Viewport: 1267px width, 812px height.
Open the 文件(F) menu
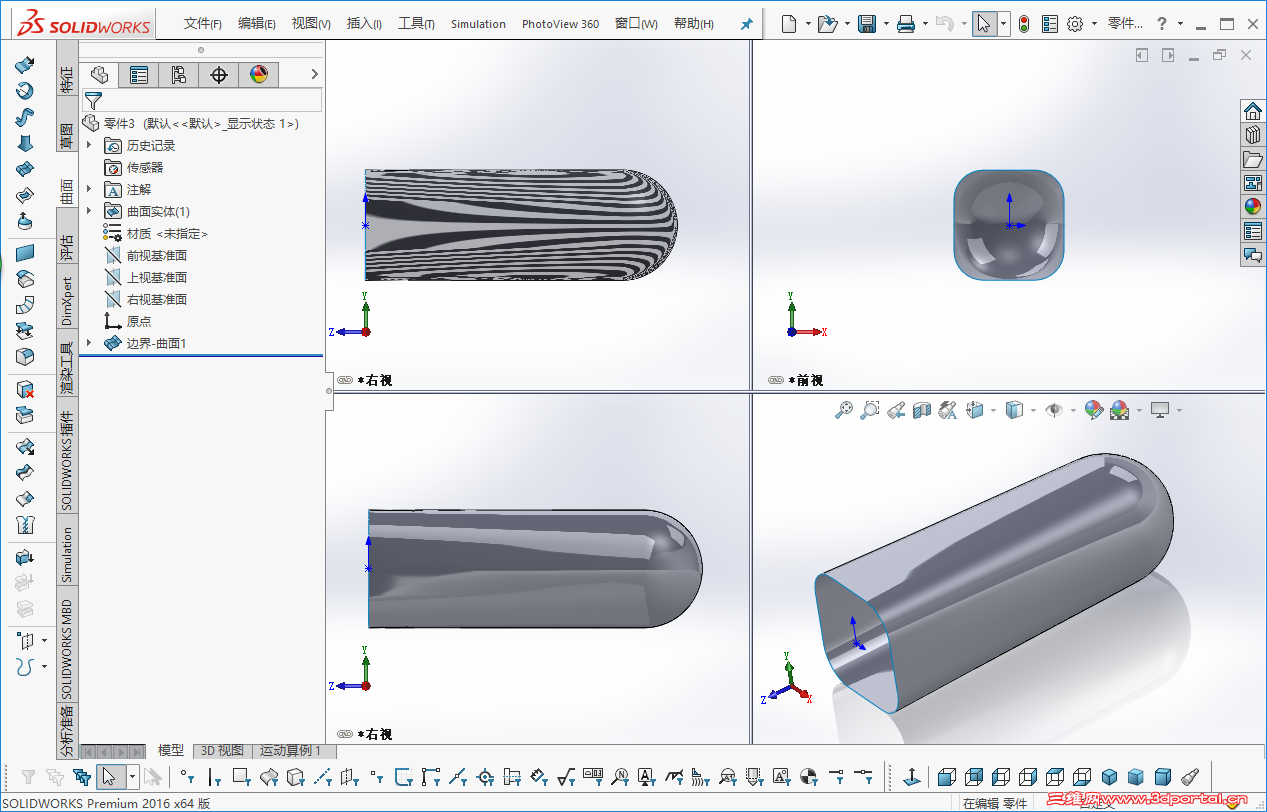(203, 24)
